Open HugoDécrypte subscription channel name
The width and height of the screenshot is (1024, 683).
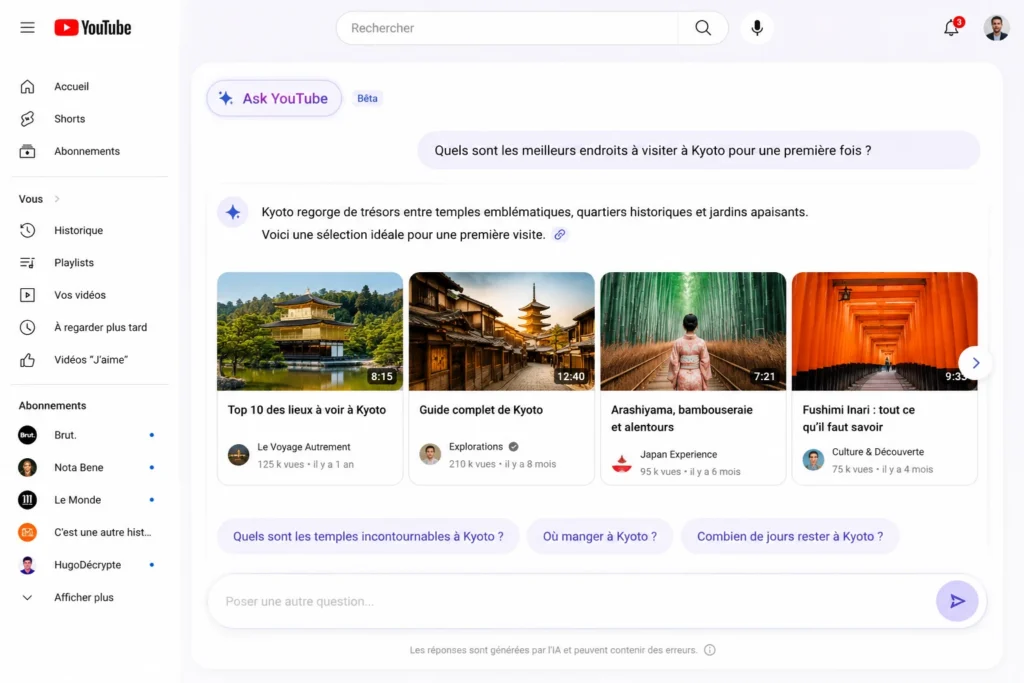click(88, 565)
